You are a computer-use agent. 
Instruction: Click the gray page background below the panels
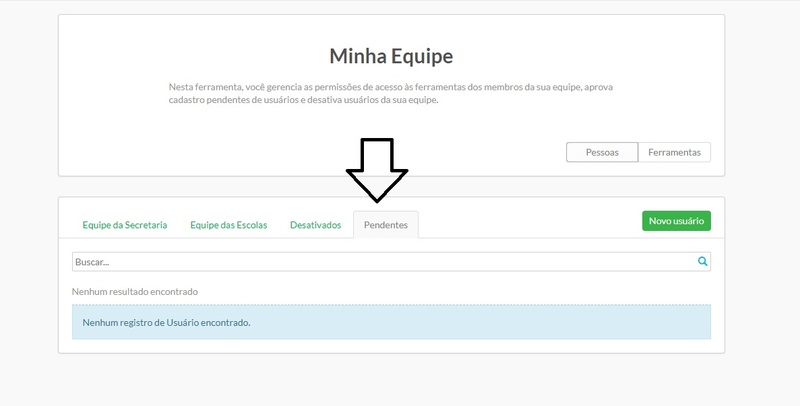(400, 380)
